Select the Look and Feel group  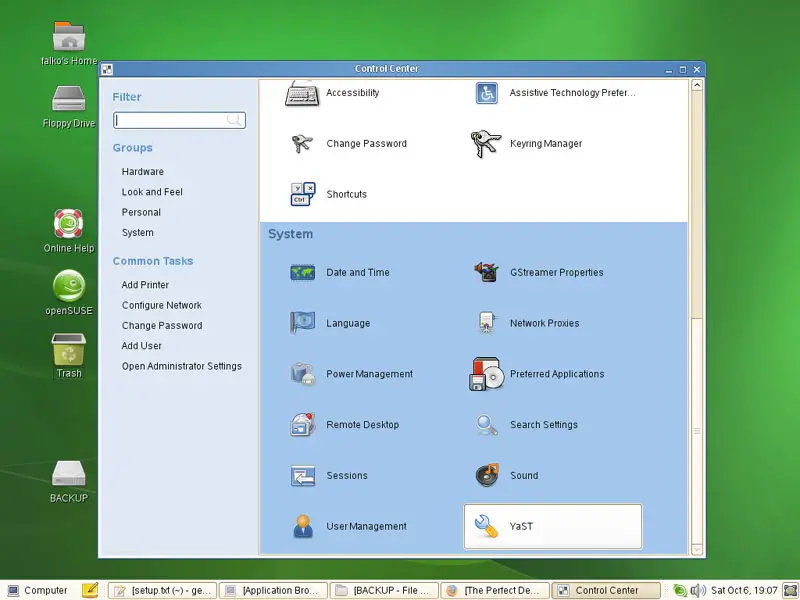tap(152, 192)
